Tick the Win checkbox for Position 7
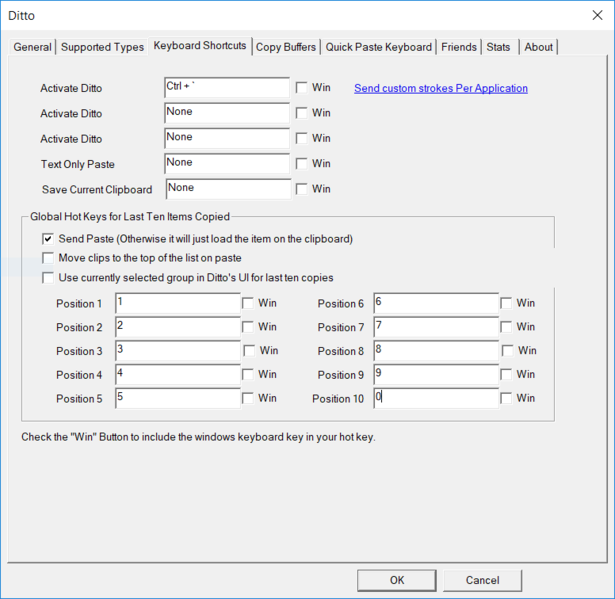The height and width of the screenshot is (599, 615). click(x=506, y=327)
